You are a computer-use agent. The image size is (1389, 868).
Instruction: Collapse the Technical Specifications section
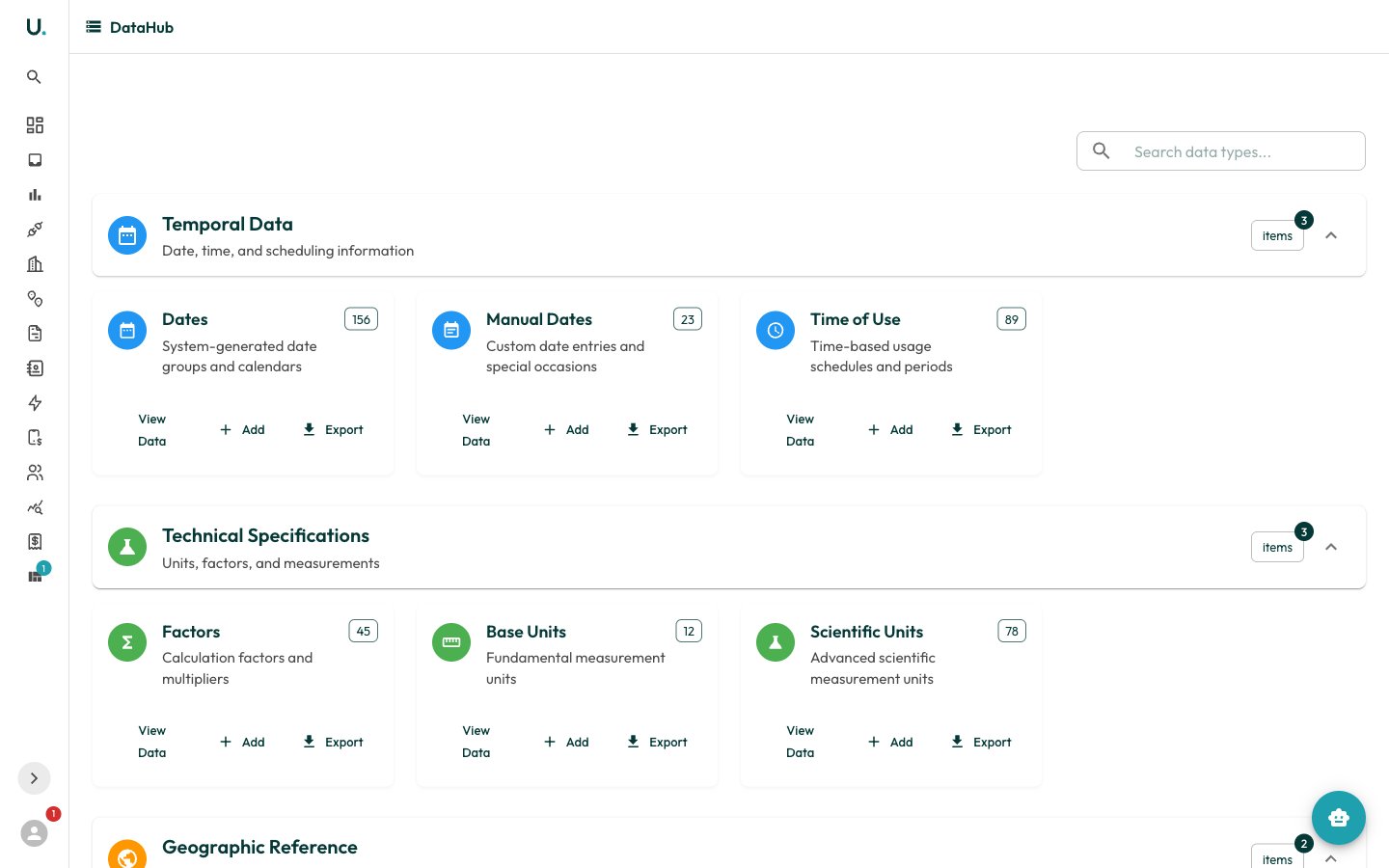pos(1331,547)
